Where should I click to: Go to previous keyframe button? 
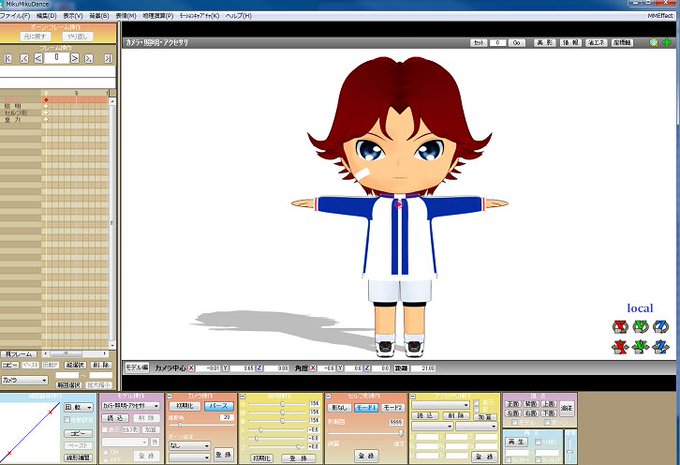pos(24,58)
